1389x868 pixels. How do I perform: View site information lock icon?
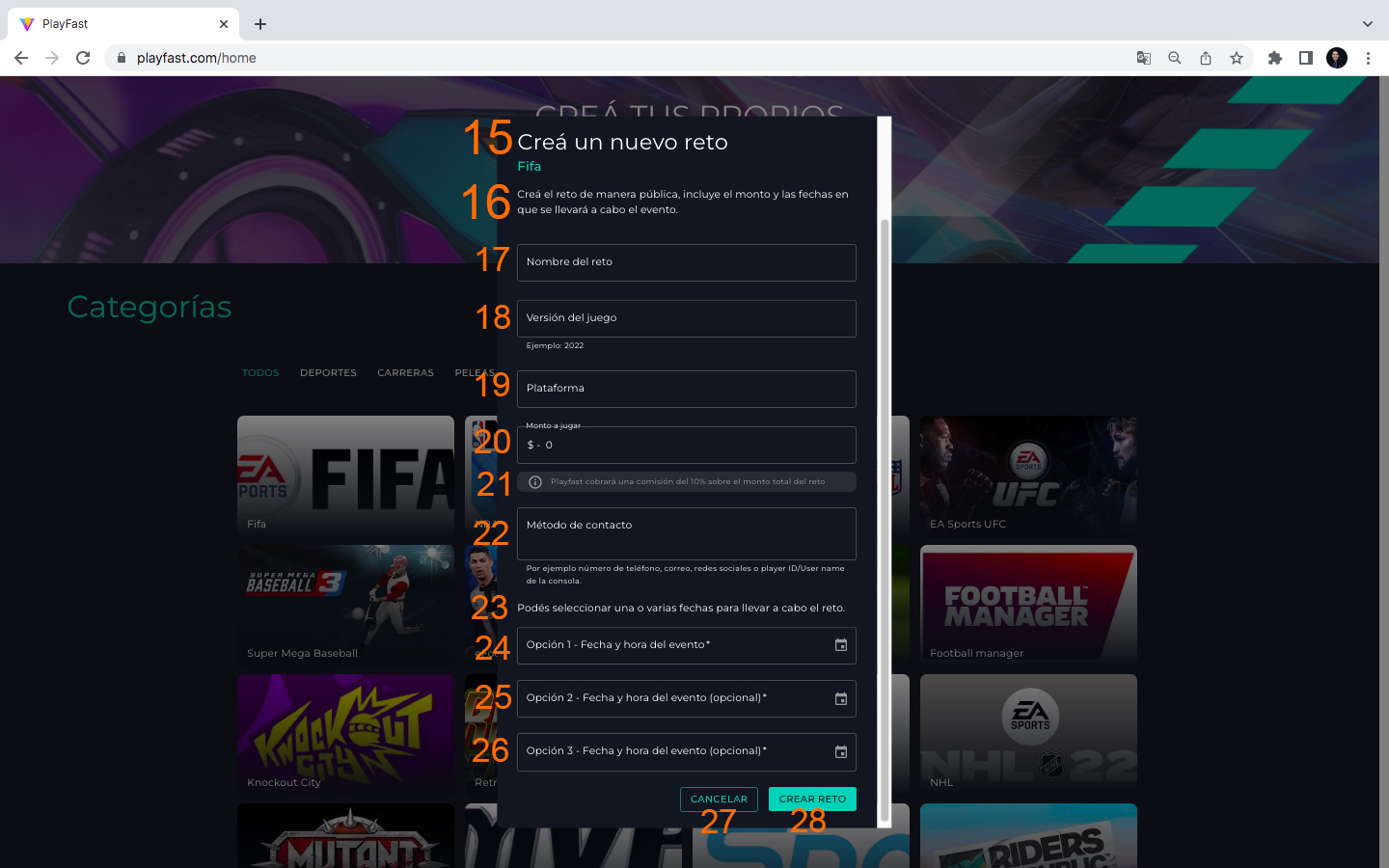click(x=121, y=58)
